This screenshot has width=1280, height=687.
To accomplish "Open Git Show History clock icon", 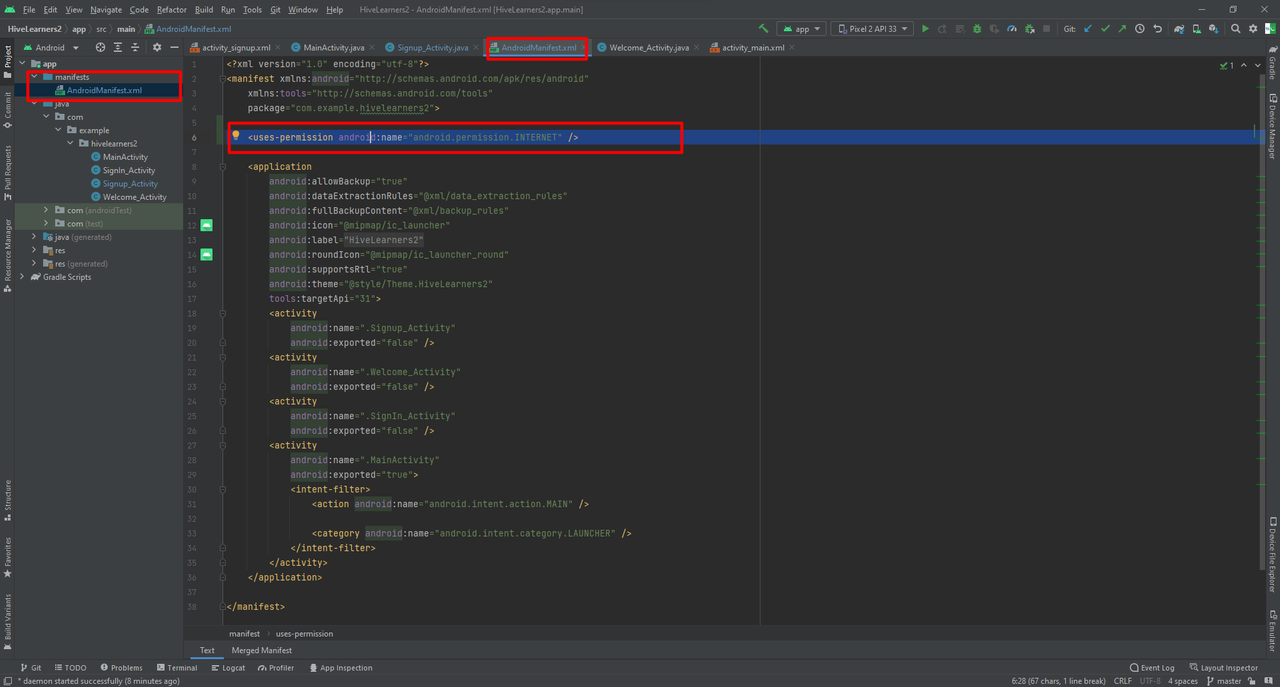I will tap(1140, 29).
